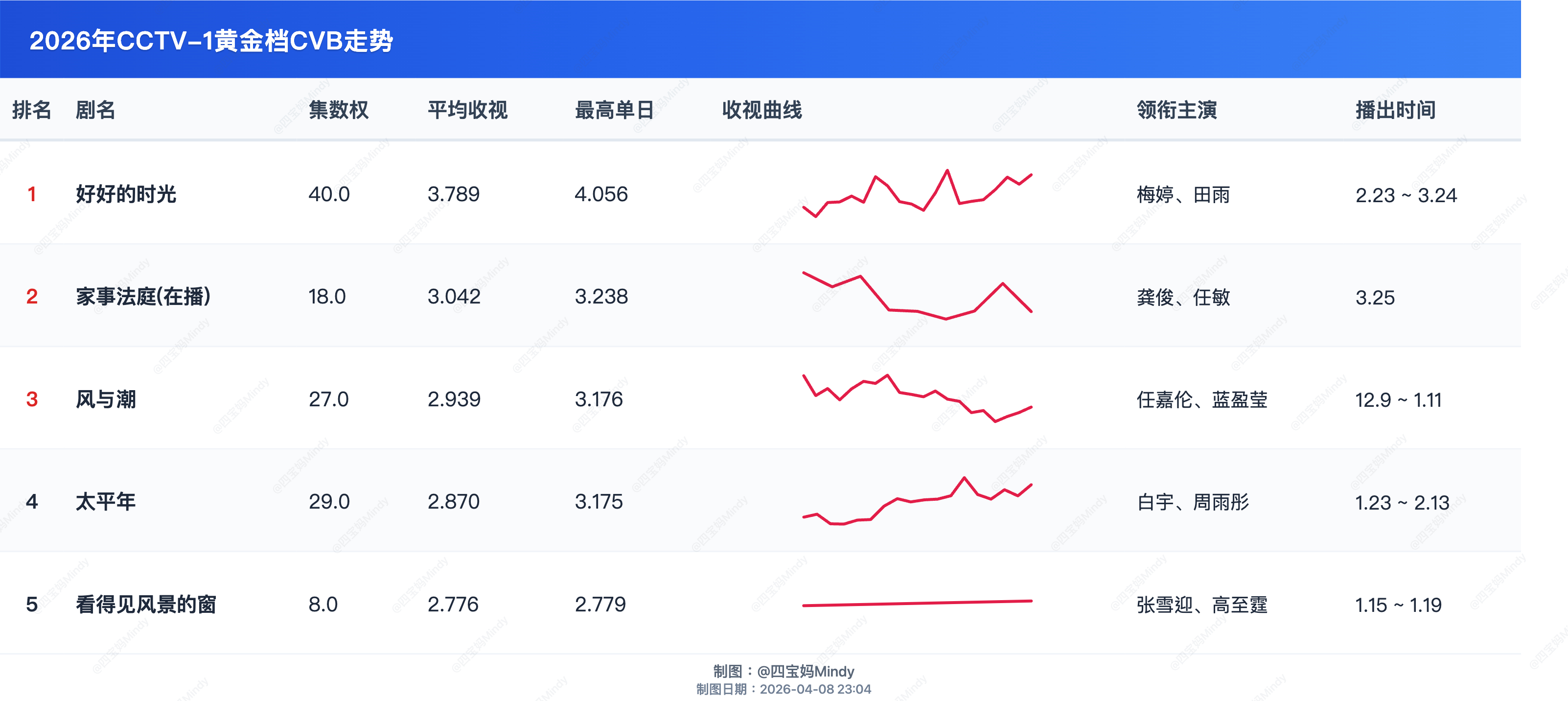Click cast names 梅婷、田雨
Image resolution: width=1568 pixels, height=701 pixels.
[x=1183, y=195]
